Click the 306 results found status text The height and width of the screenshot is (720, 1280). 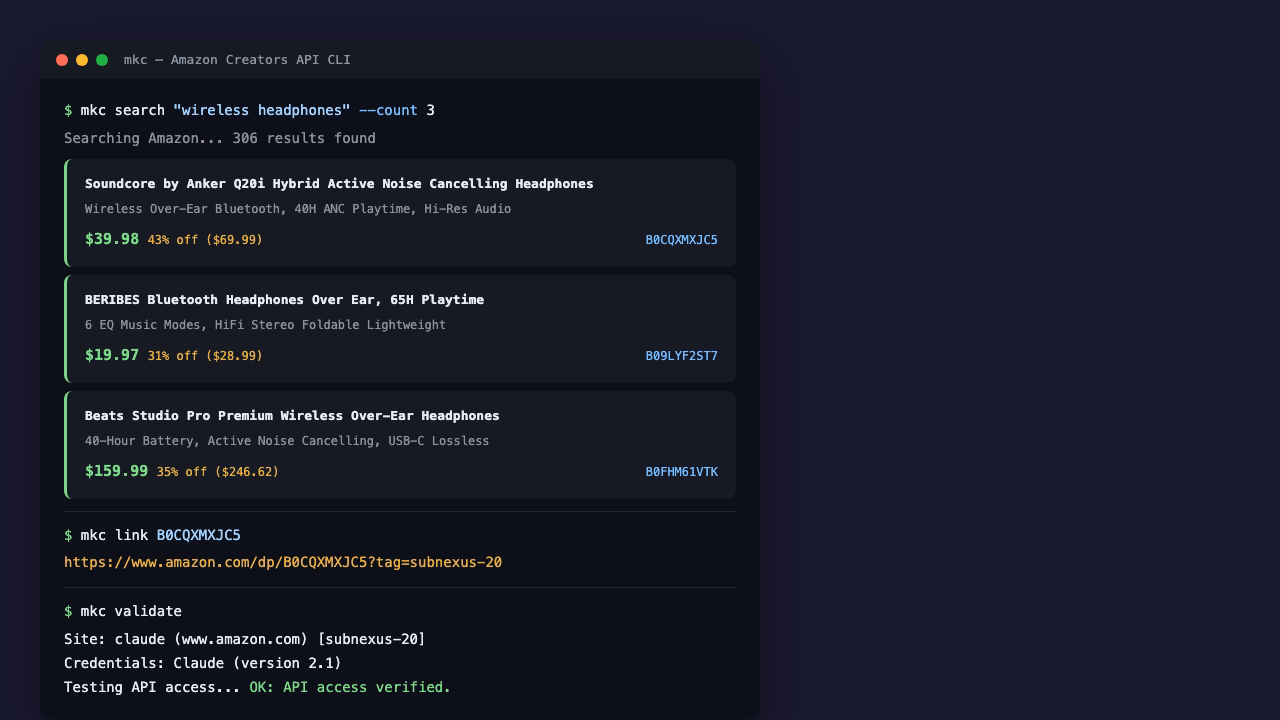pyautogui.click(x=220, y=138)
